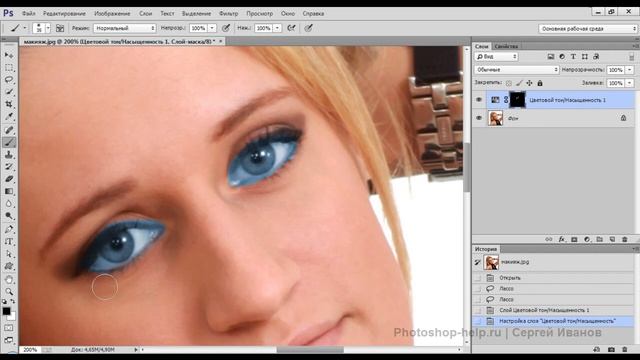Hide the Цветовой тон/Насыщенность 1 layer
Viewport: 640px width, 360px height.
tap(479, 100)
